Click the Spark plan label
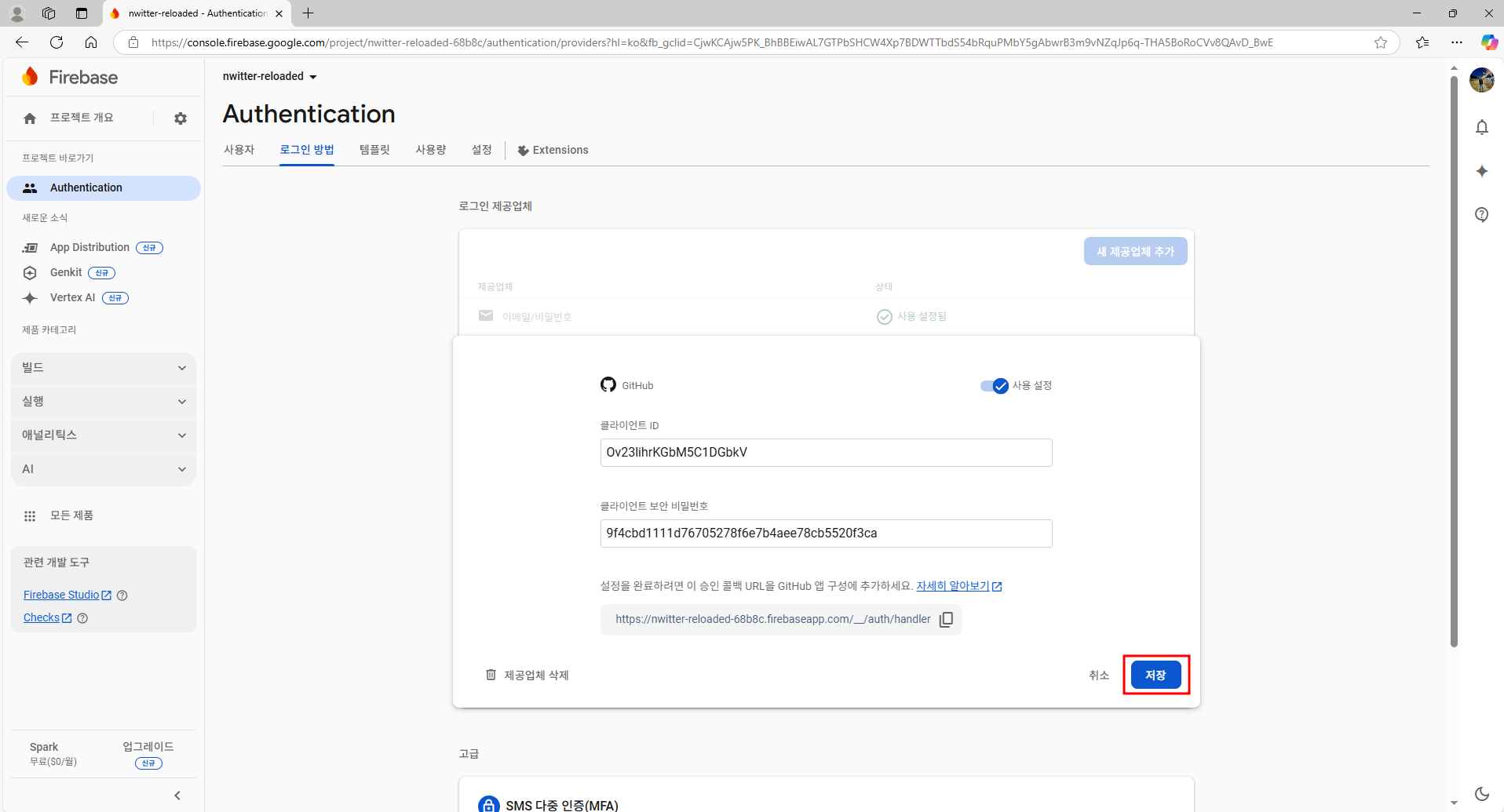This screenshot has height=812, width=1504. pyautogui.click(x=44, y=747)
